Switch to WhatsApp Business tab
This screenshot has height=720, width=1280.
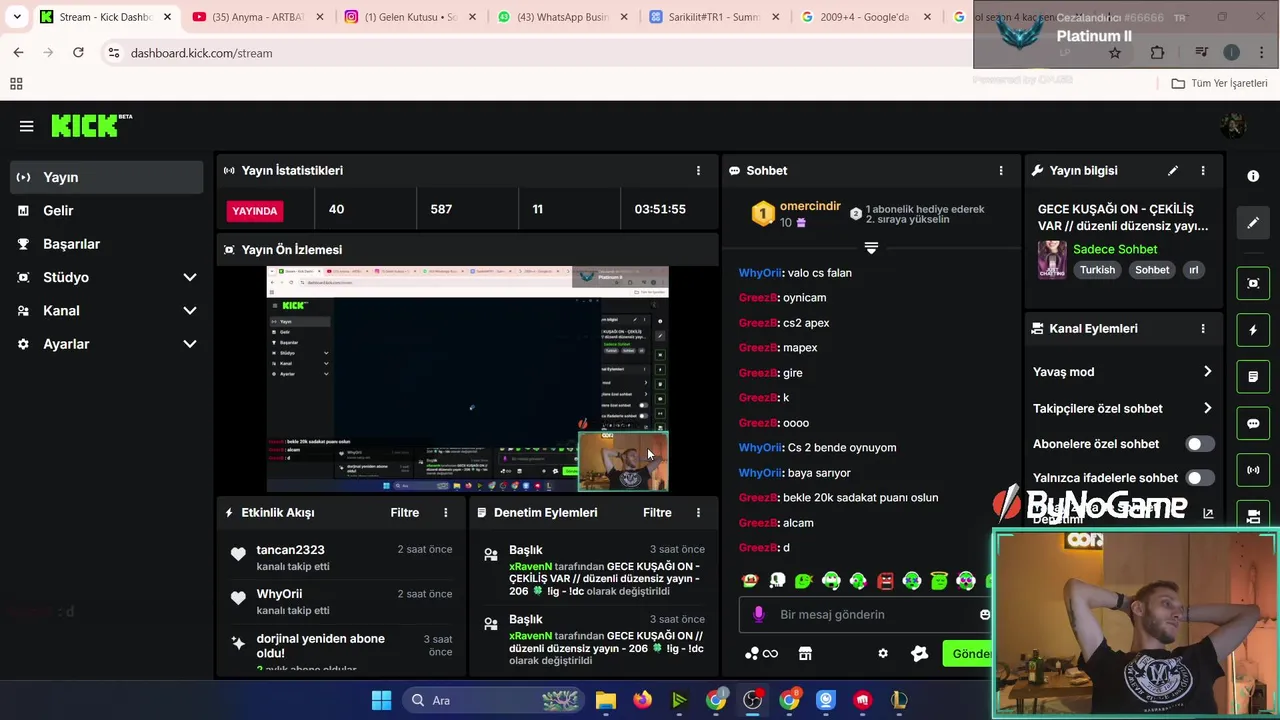563,17
